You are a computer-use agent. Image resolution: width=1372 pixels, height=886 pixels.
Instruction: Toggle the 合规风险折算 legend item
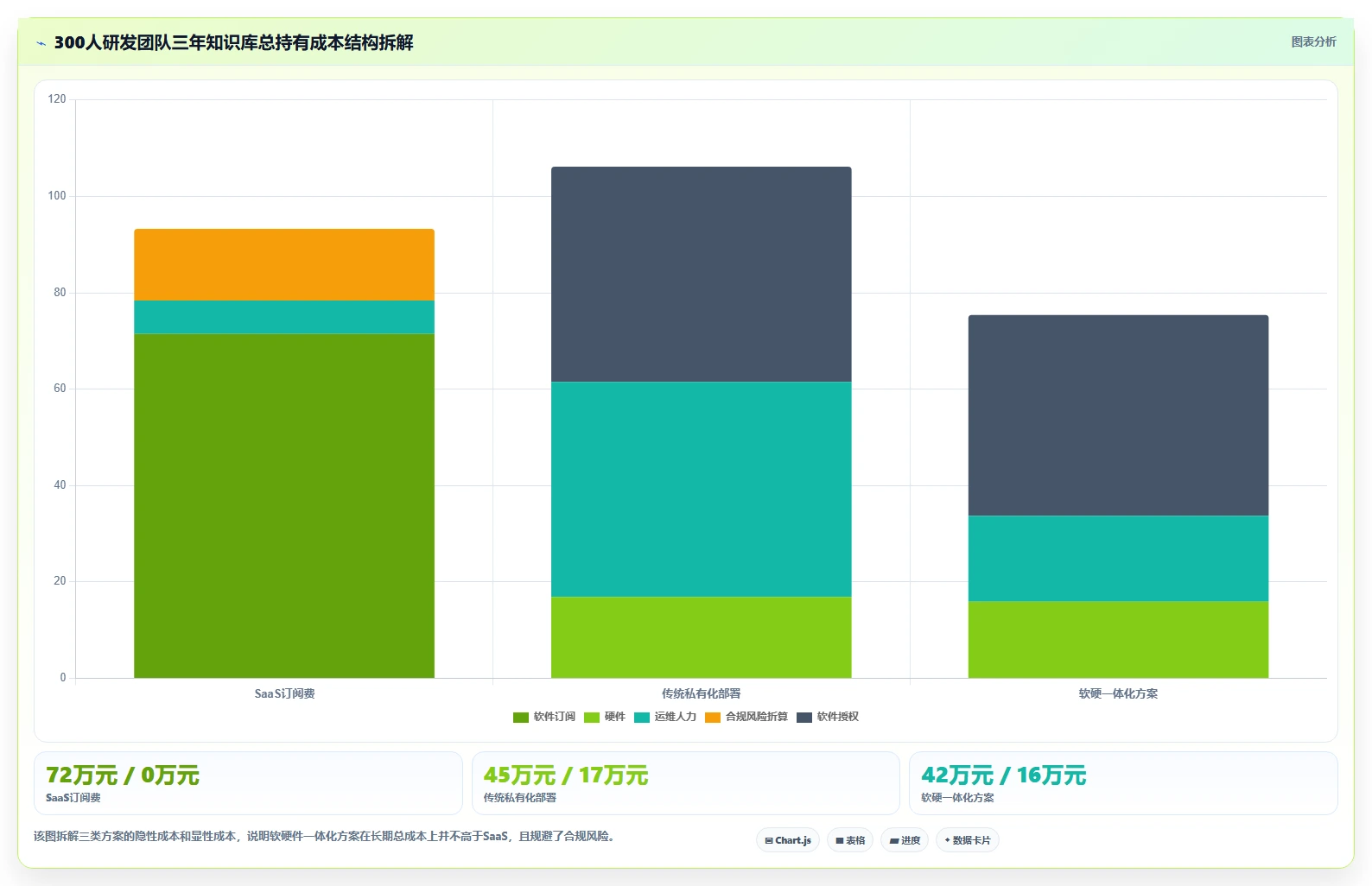click(746, 717)
